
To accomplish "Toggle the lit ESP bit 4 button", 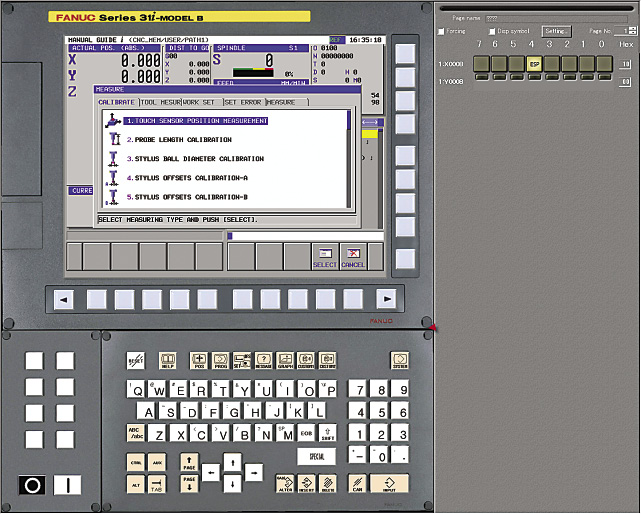I will point(534,64).
